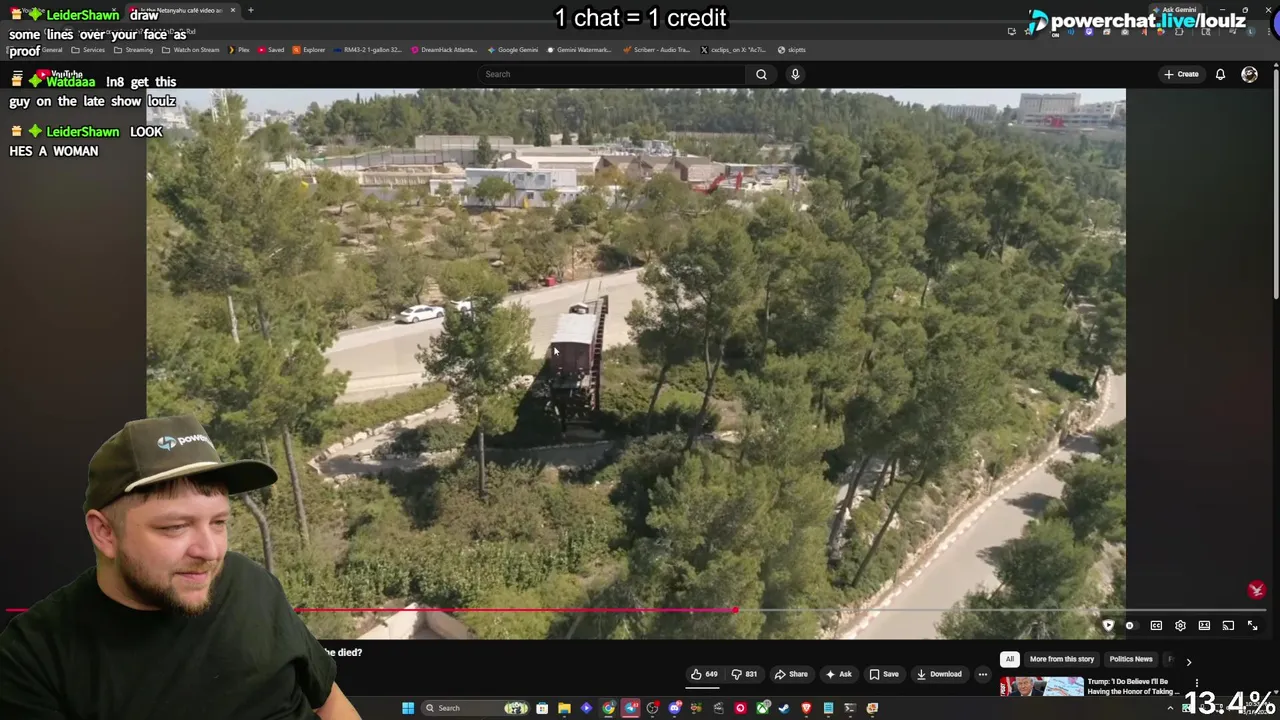Viewport: 1280px width, 720px height.
Task: Click the YouTube search magnifier button
Action: 761,74
